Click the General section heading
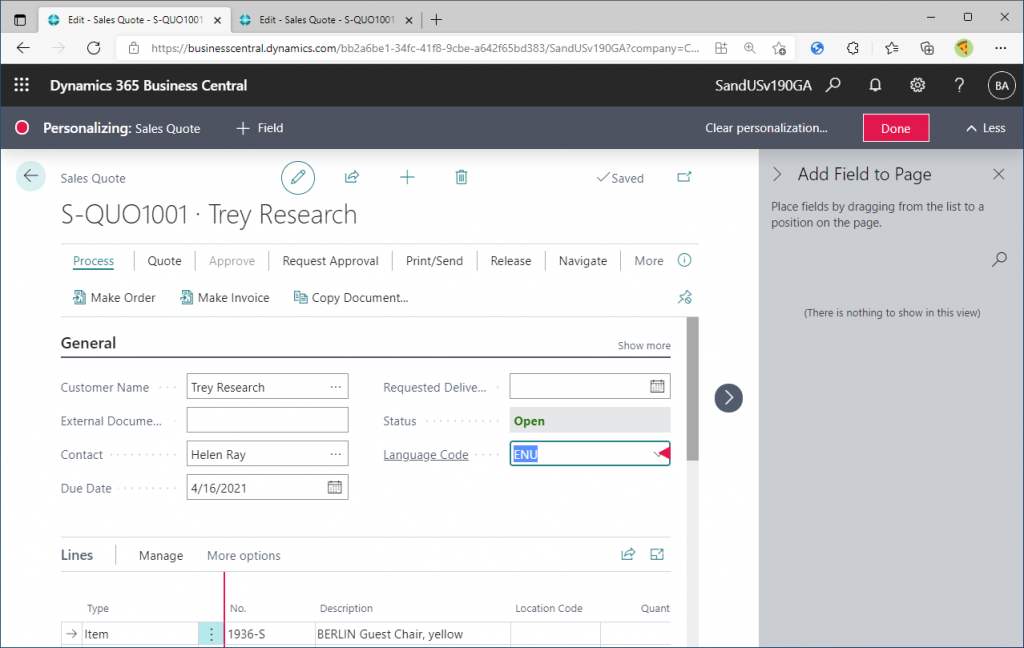Image resolution: width=1024 pixels, height=648 pixels. pyautogui.click(x=88, y=343)
